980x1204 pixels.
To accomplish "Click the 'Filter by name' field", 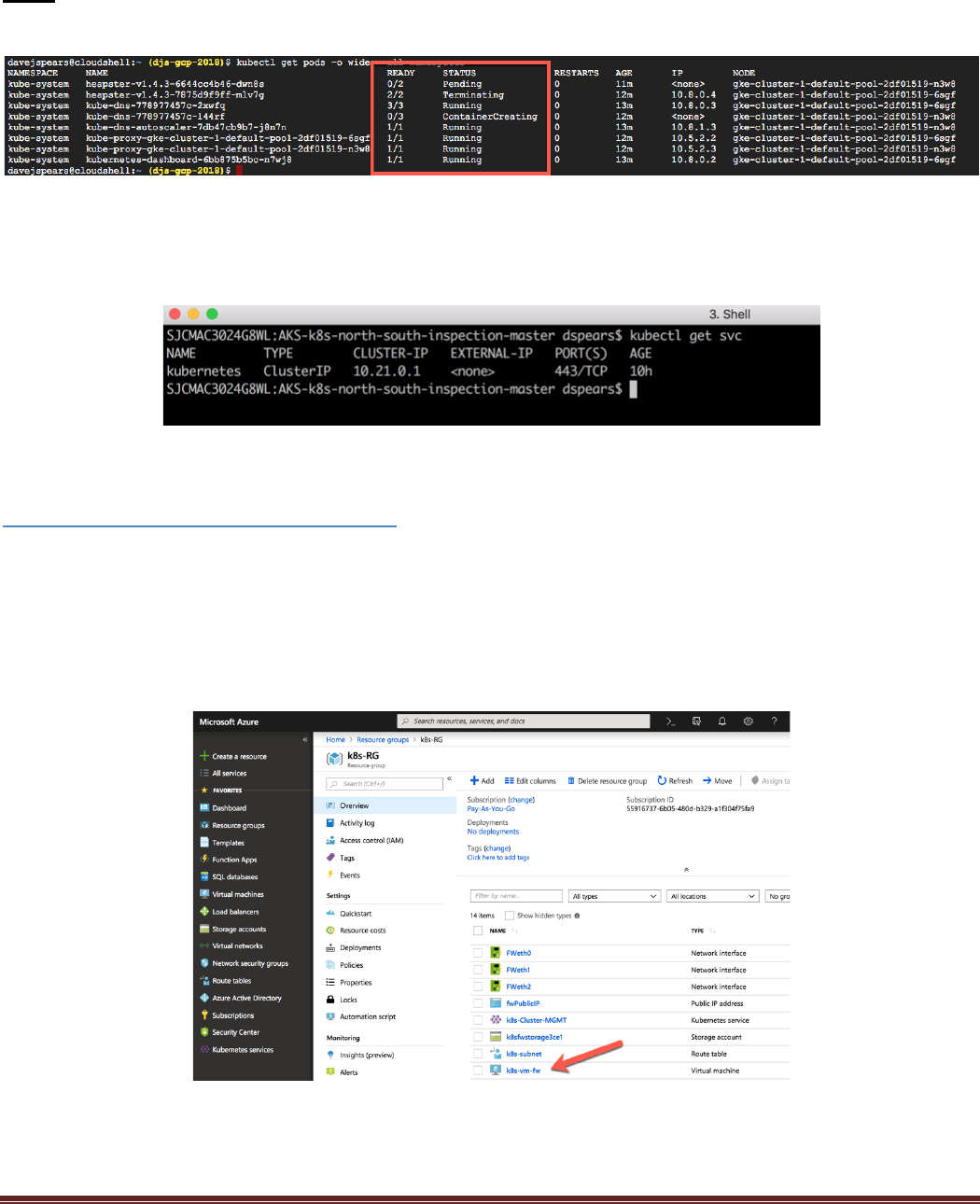I will click(516, 896).
